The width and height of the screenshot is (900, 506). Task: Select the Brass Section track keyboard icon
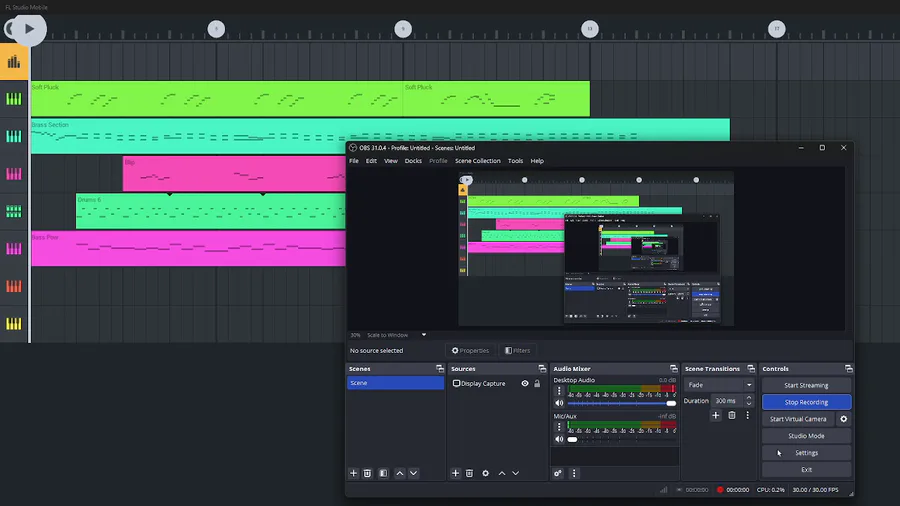(x=14, y=136)
